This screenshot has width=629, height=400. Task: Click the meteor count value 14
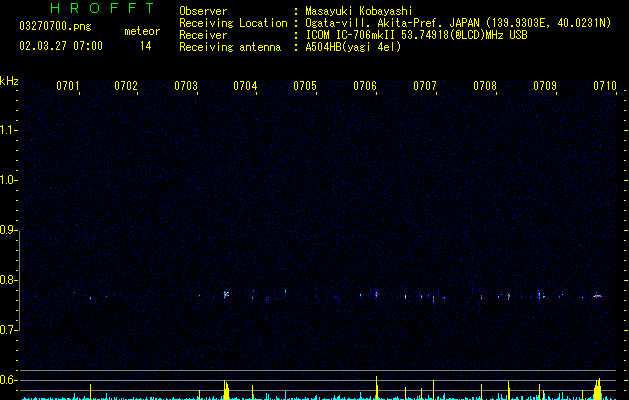pos(145,46)
